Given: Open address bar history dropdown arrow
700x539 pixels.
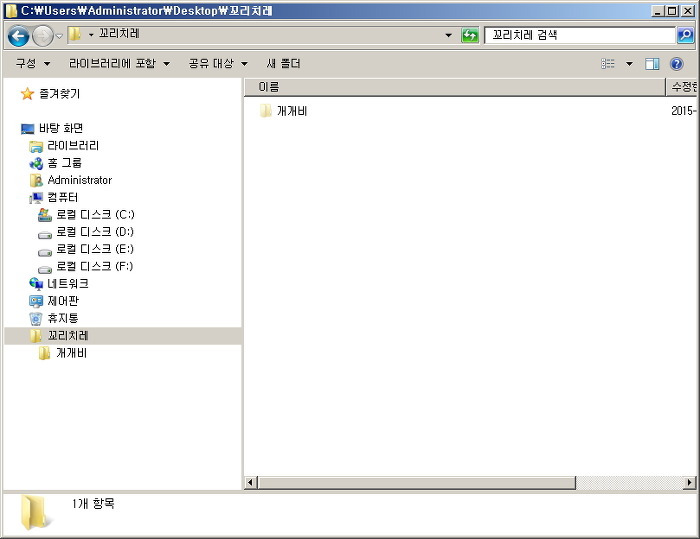Looking at the screenshot, I should coord(448,35).
